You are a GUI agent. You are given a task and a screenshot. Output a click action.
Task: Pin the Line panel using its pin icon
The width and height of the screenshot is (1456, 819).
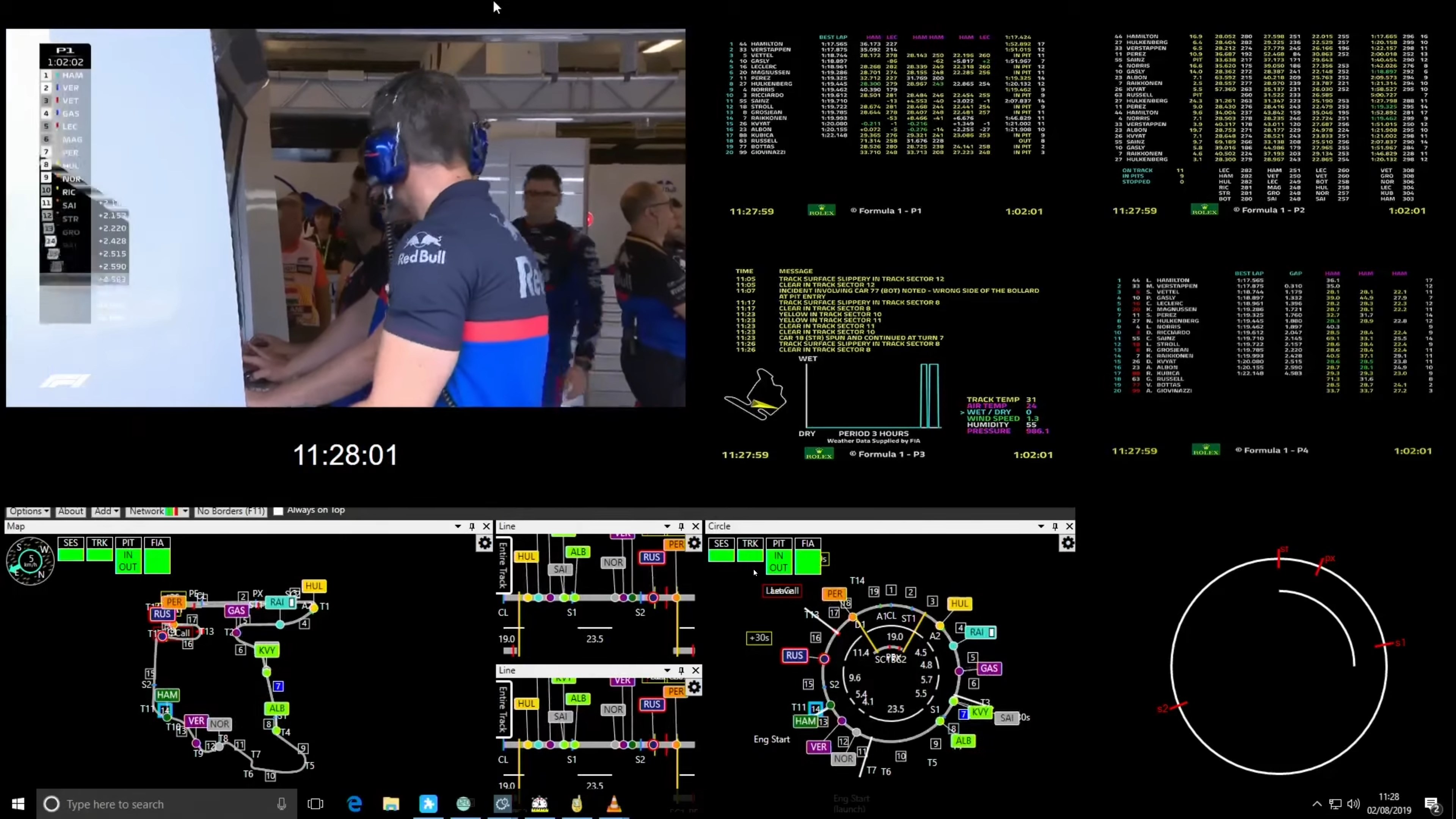pyautogui.click(x=681, y=526)
